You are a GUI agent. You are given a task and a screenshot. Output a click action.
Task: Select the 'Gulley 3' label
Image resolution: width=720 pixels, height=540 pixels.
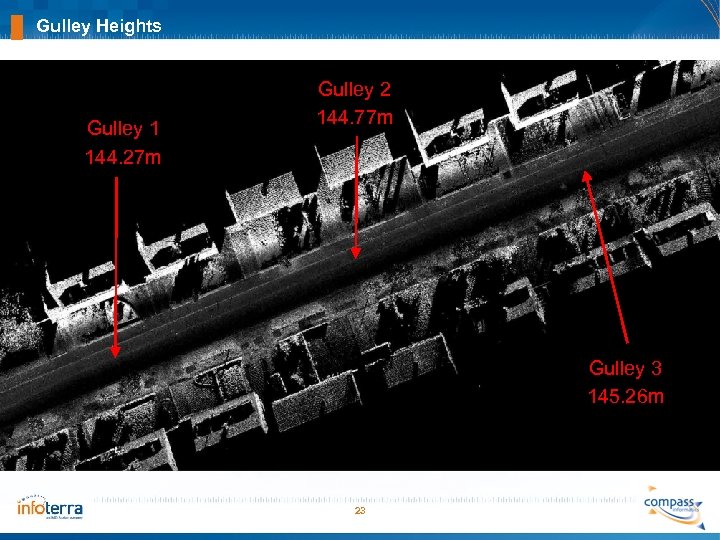pyautogui.click(x=625, y=368)
